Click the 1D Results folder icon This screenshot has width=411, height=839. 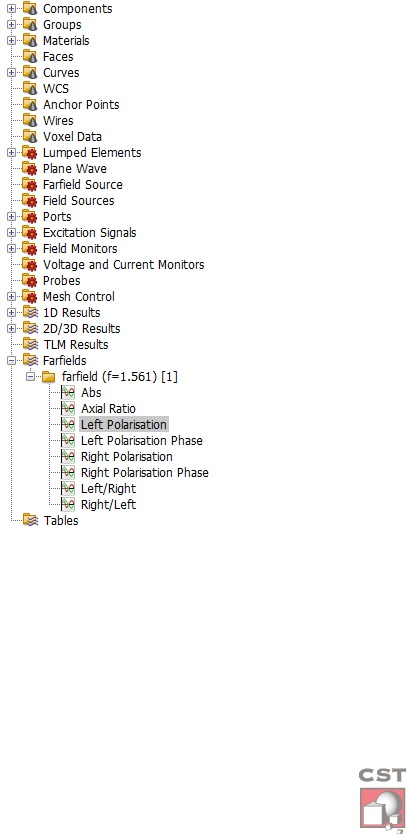(x=30, y=312)
